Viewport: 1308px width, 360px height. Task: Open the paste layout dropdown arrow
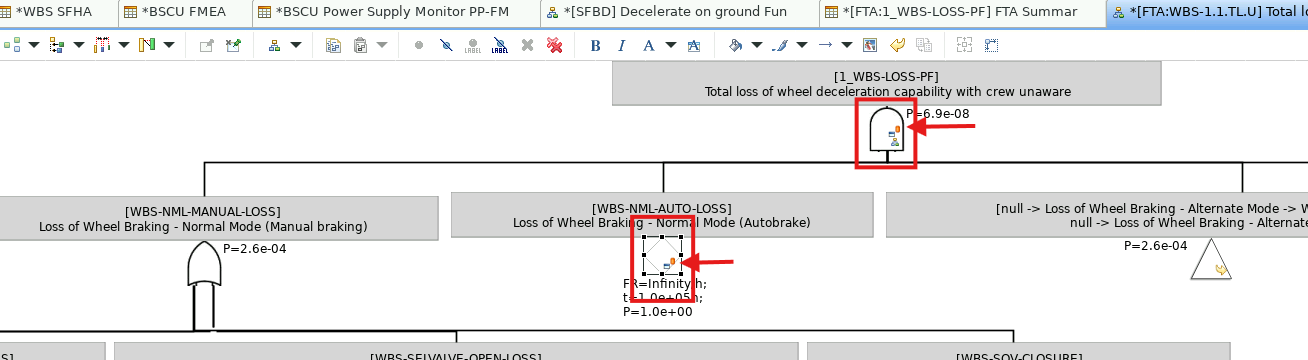pyautogui.click(x=382, y=45)
